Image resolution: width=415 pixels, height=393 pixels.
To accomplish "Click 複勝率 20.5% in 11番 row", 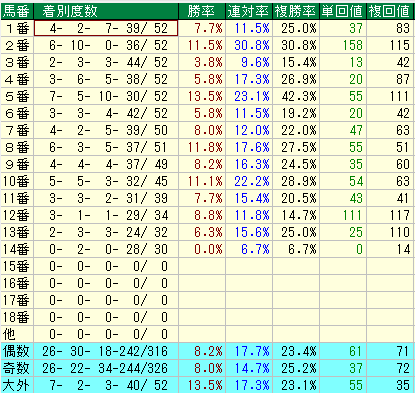I will tap(296, 198).
